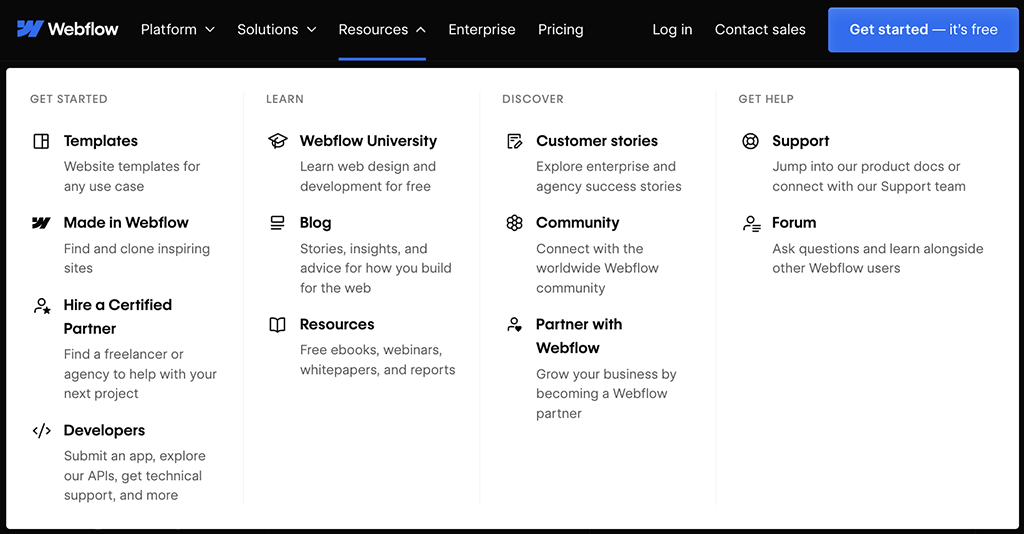The width and height of the screenshot is (1024, 534).
Task: Click the Templates layout icon
Action: 41,141
